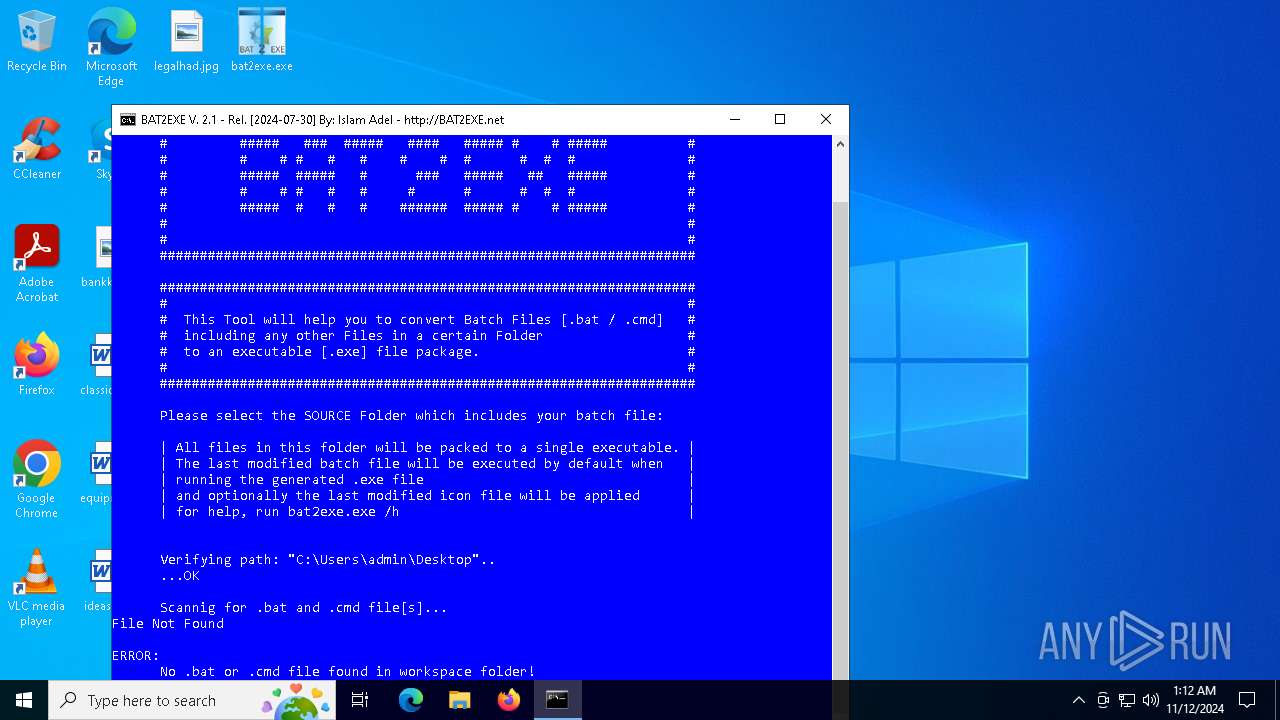The image size is (1280, 720).
Task: Select the legalhad.jpg desktop file
Action: (186, 42)
